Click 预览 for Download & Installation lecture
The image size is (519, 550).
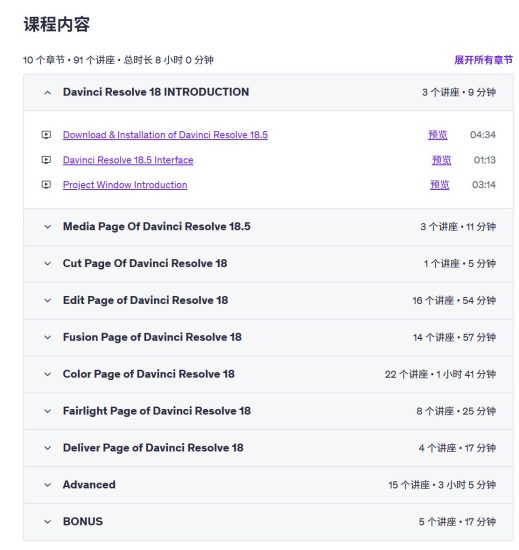coord(438,135)
